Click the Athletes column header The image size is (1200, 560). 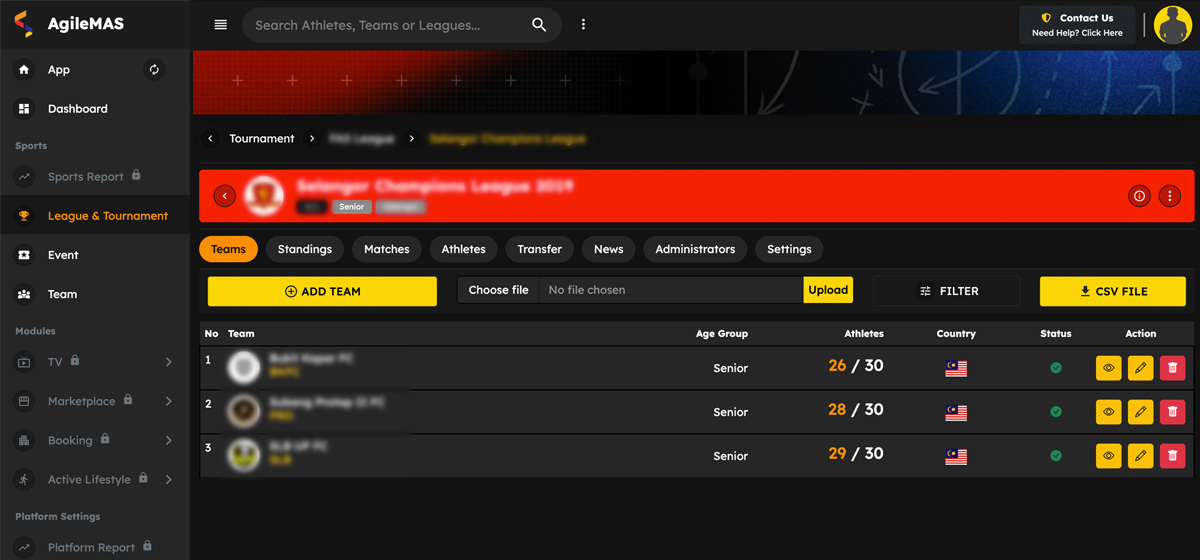[864, 334]
